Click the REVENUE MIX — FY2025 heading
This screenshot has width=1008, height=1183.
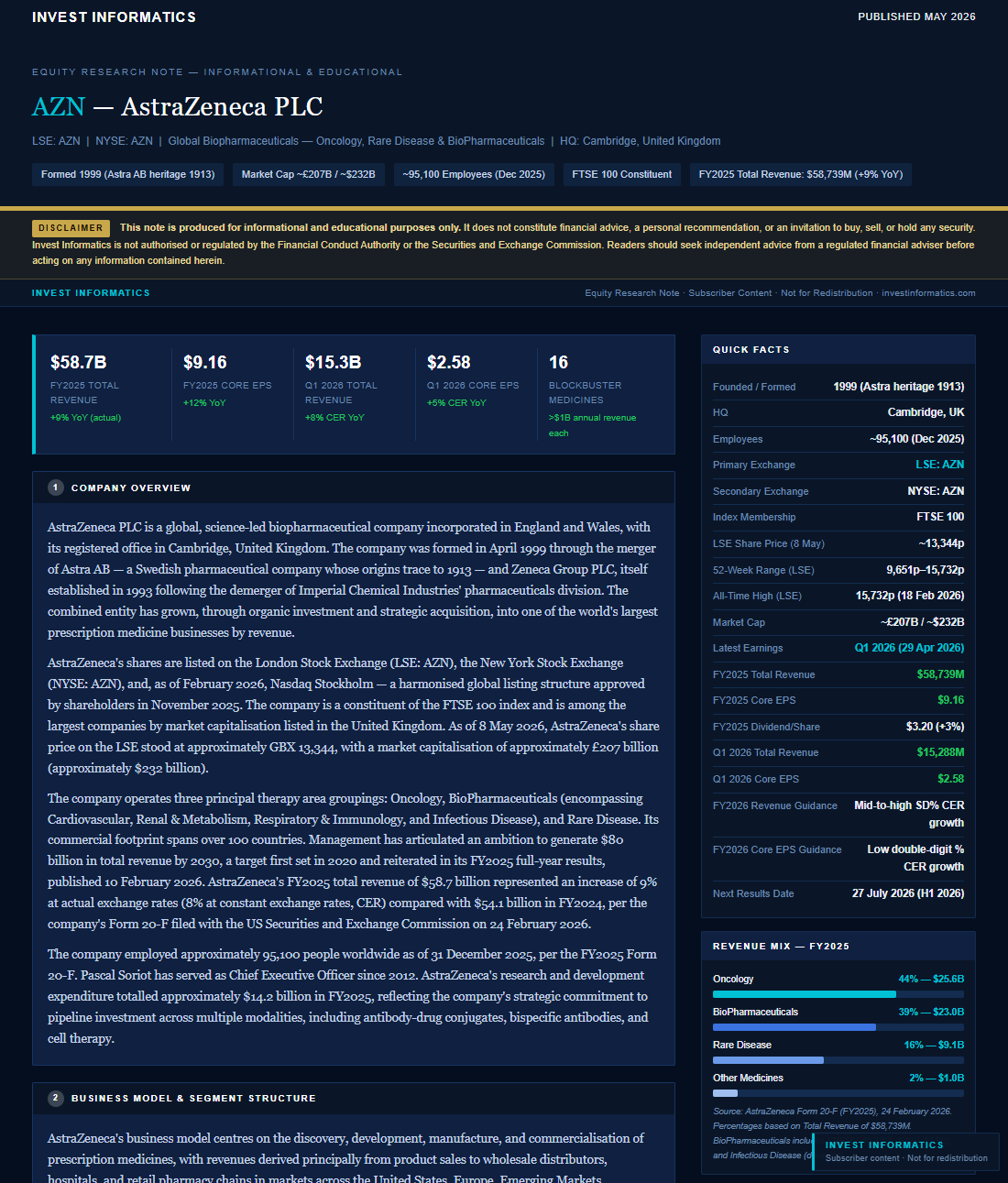(x=781, y=947)
